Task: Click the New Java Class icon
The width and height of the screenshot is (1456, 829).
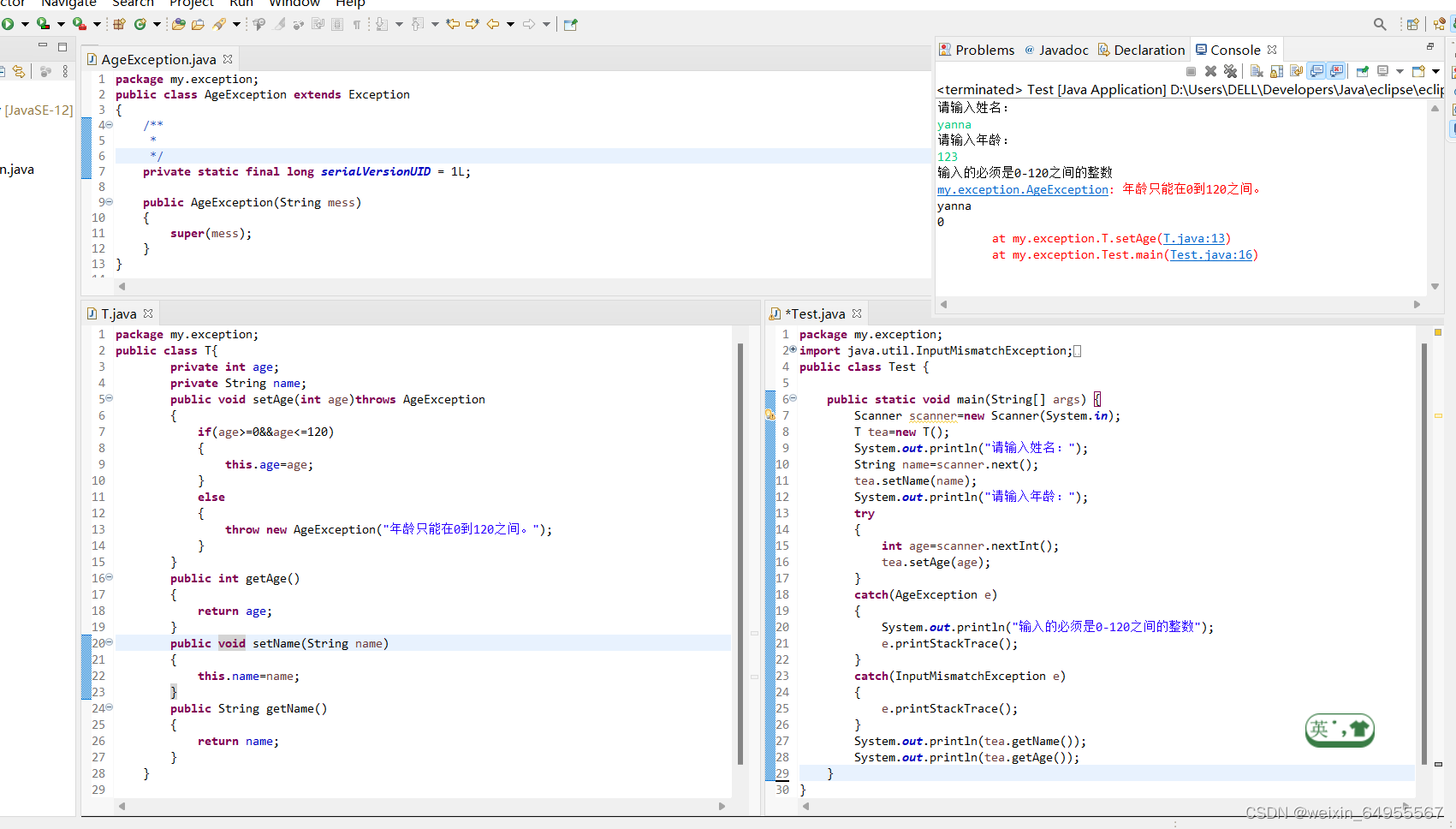Action: click(140, 24)
